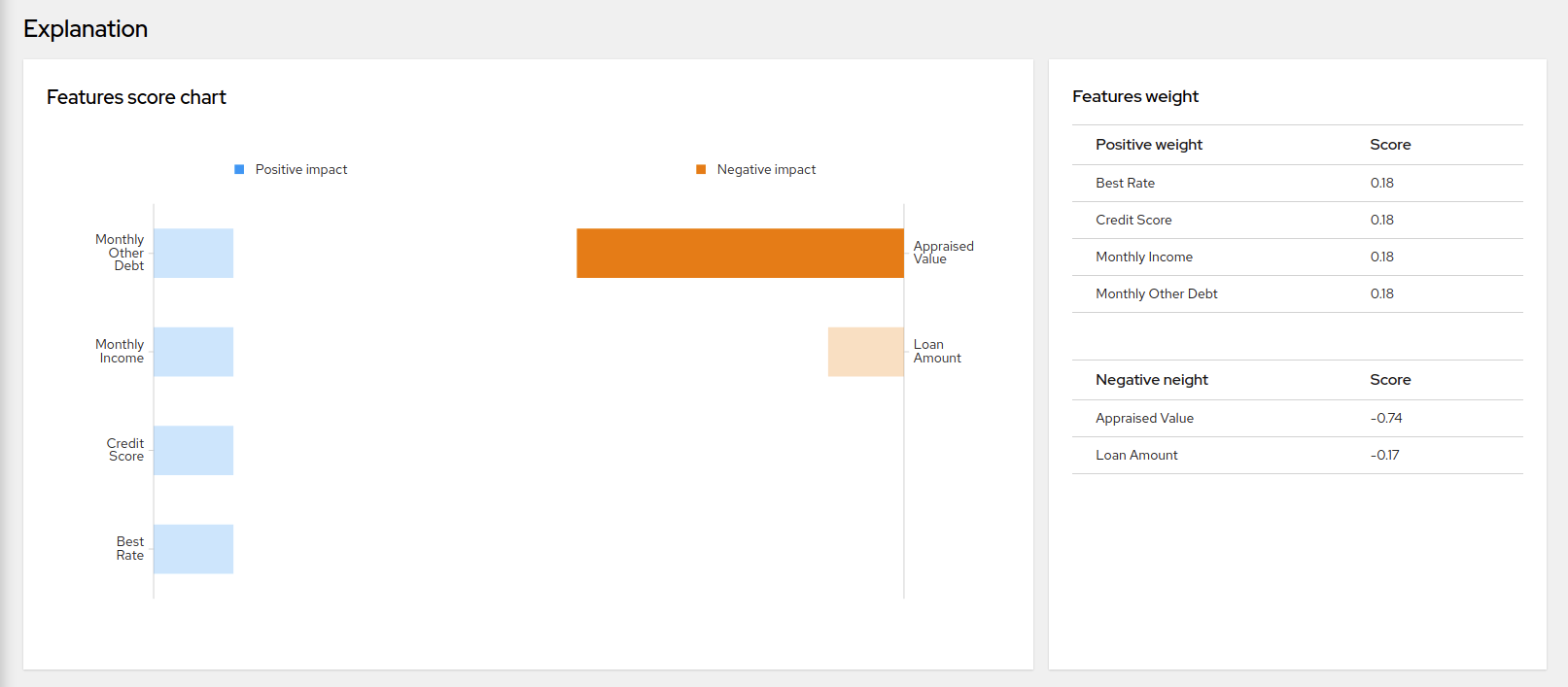
Task: Click the Positive weight column header
Action: 1149,145
